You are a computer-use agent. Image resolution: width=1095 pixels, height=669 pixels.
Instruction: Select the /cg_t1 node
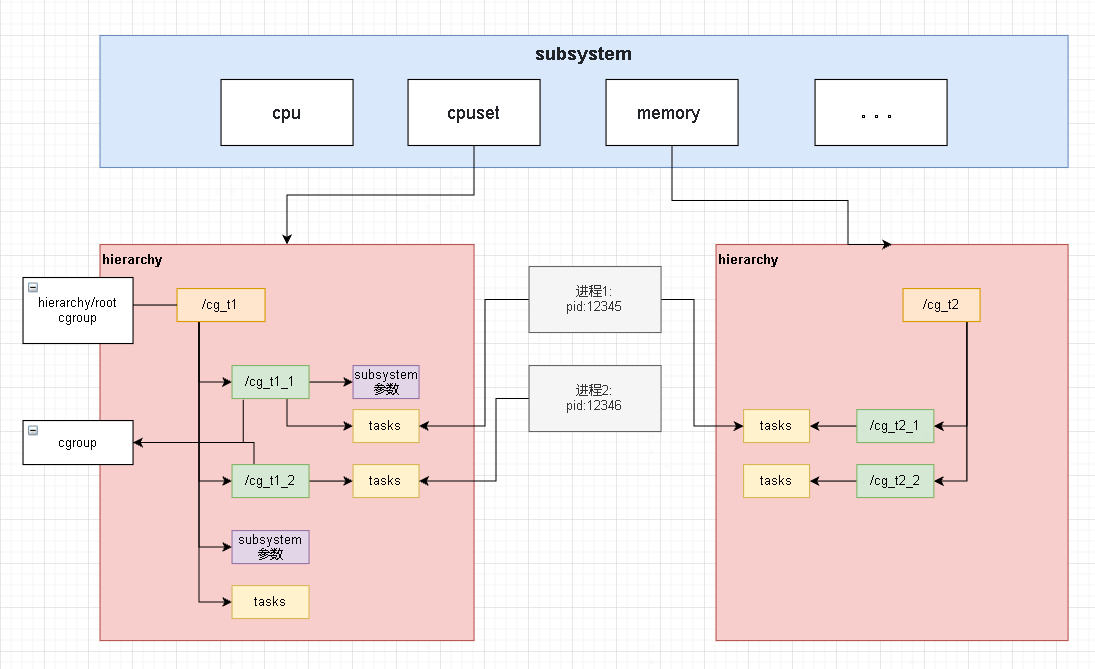[221, 304]
